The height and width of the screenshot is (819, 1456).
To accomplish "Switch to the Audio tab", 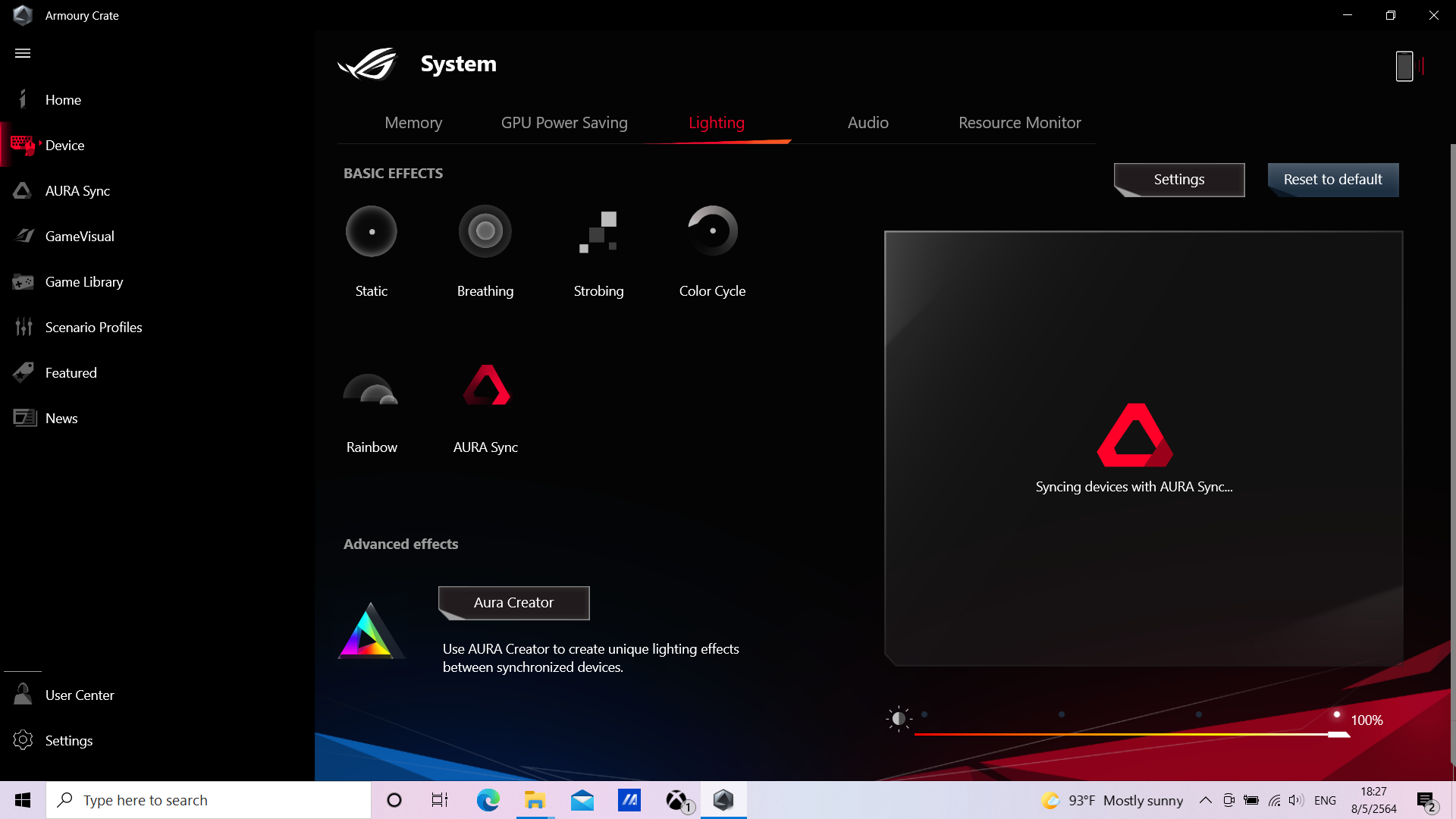I will 868,123.
